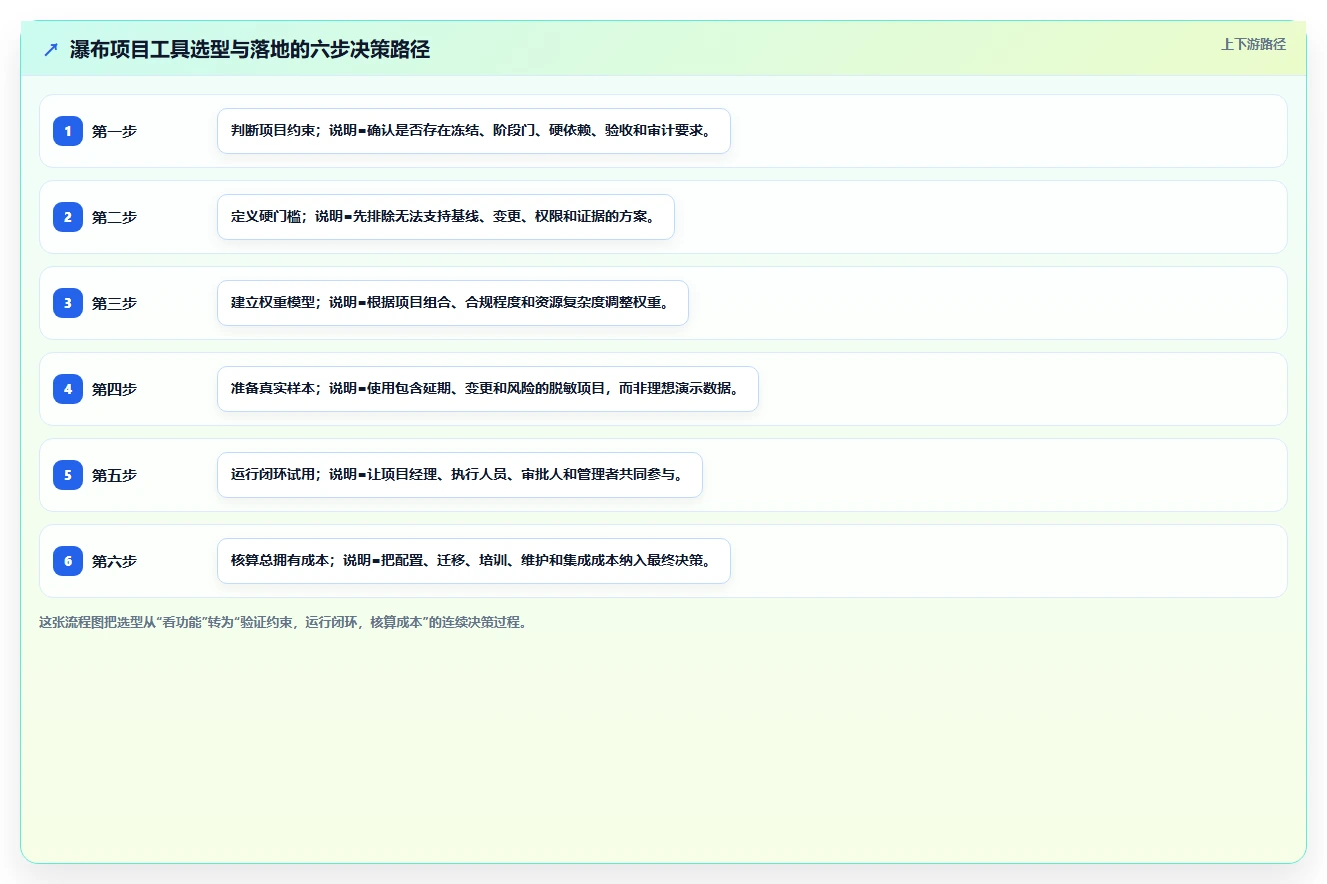
Task: Select the step number 5 badge
Action: tap(68, 475)
